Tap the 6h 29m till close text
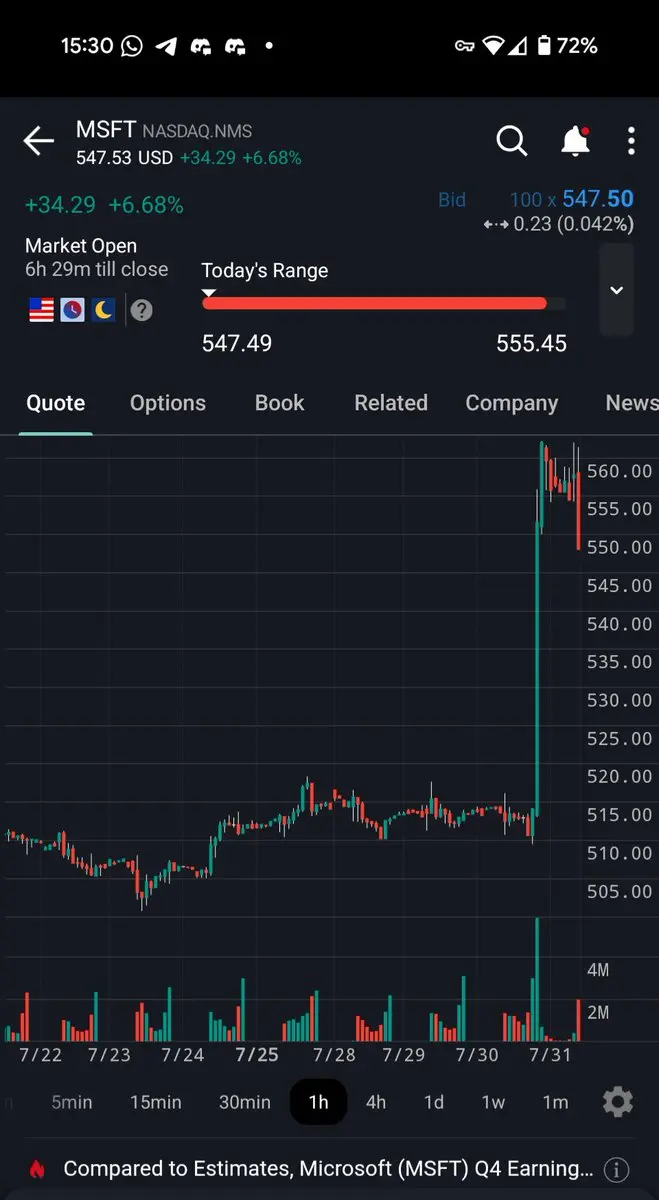 pyautogui.click(x=97, y=270)
